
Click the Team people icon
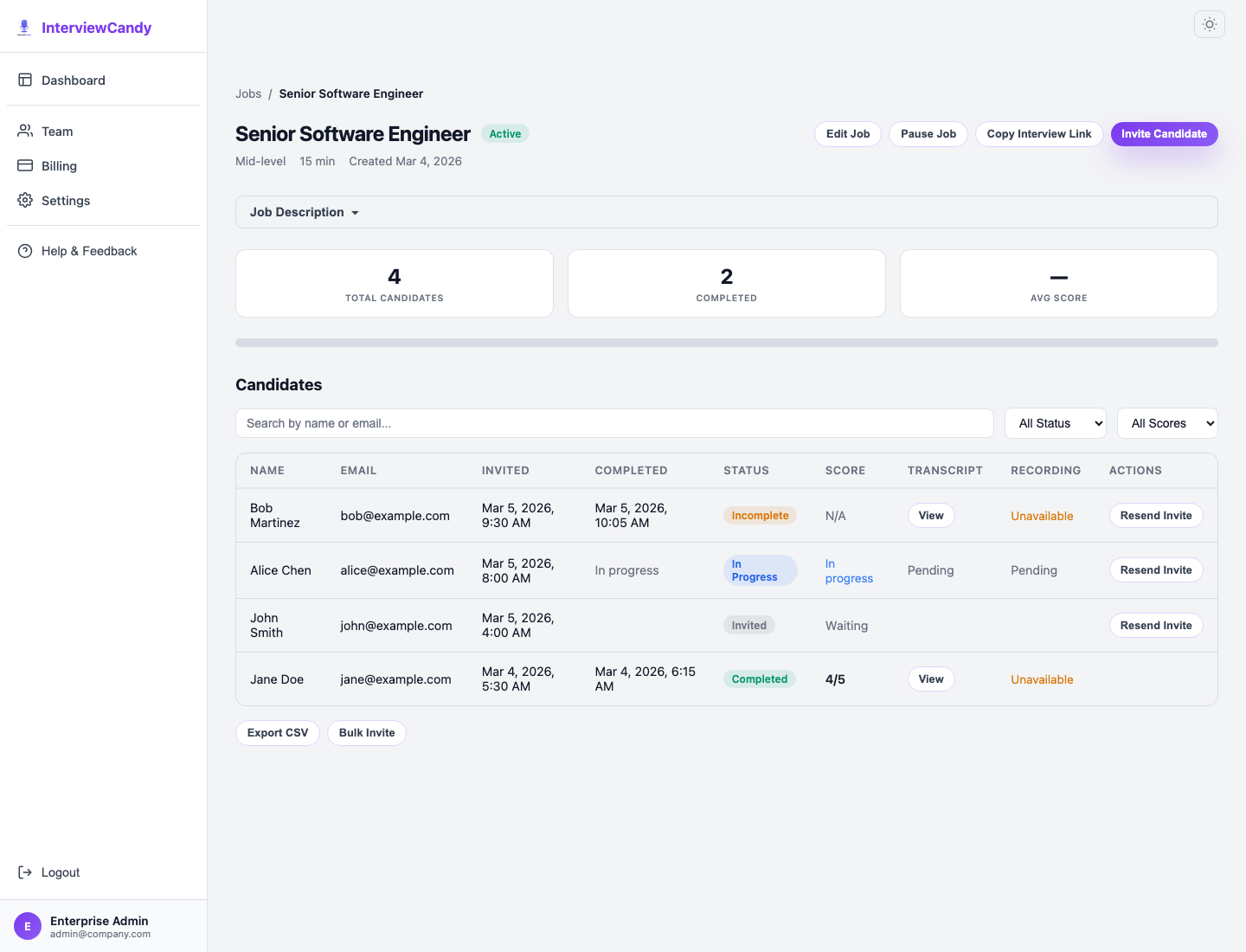[x=25, y=131]
